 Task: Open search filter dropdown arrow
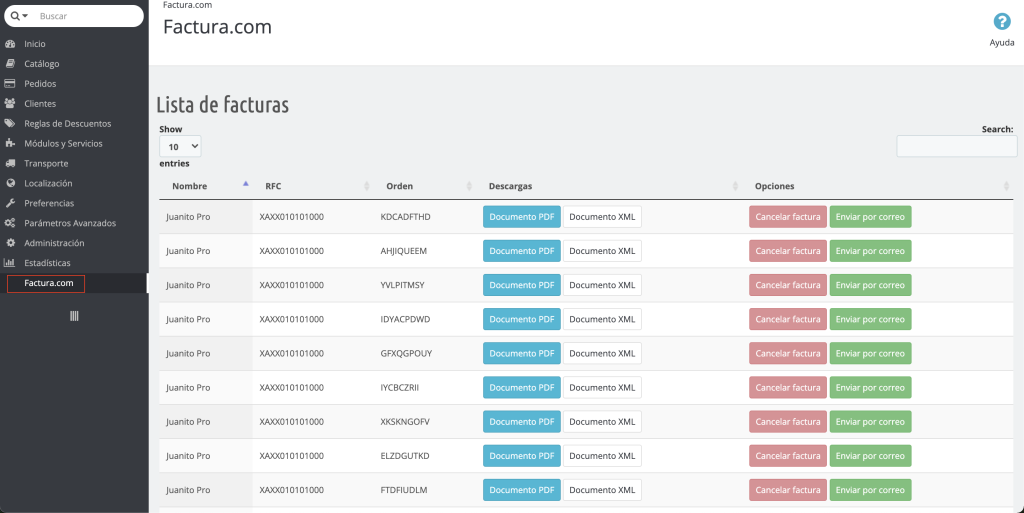pos(25,16)
